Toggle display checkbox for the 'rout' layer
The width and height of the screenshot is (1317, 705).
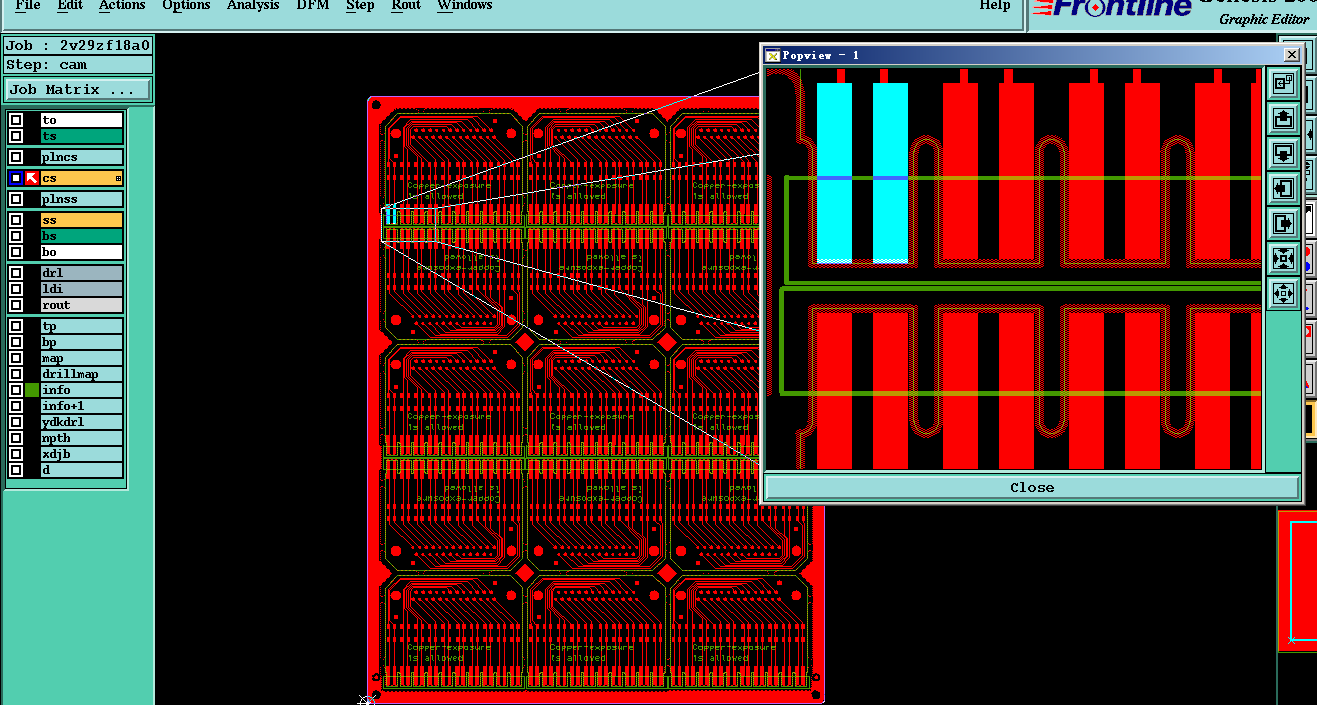16,305
